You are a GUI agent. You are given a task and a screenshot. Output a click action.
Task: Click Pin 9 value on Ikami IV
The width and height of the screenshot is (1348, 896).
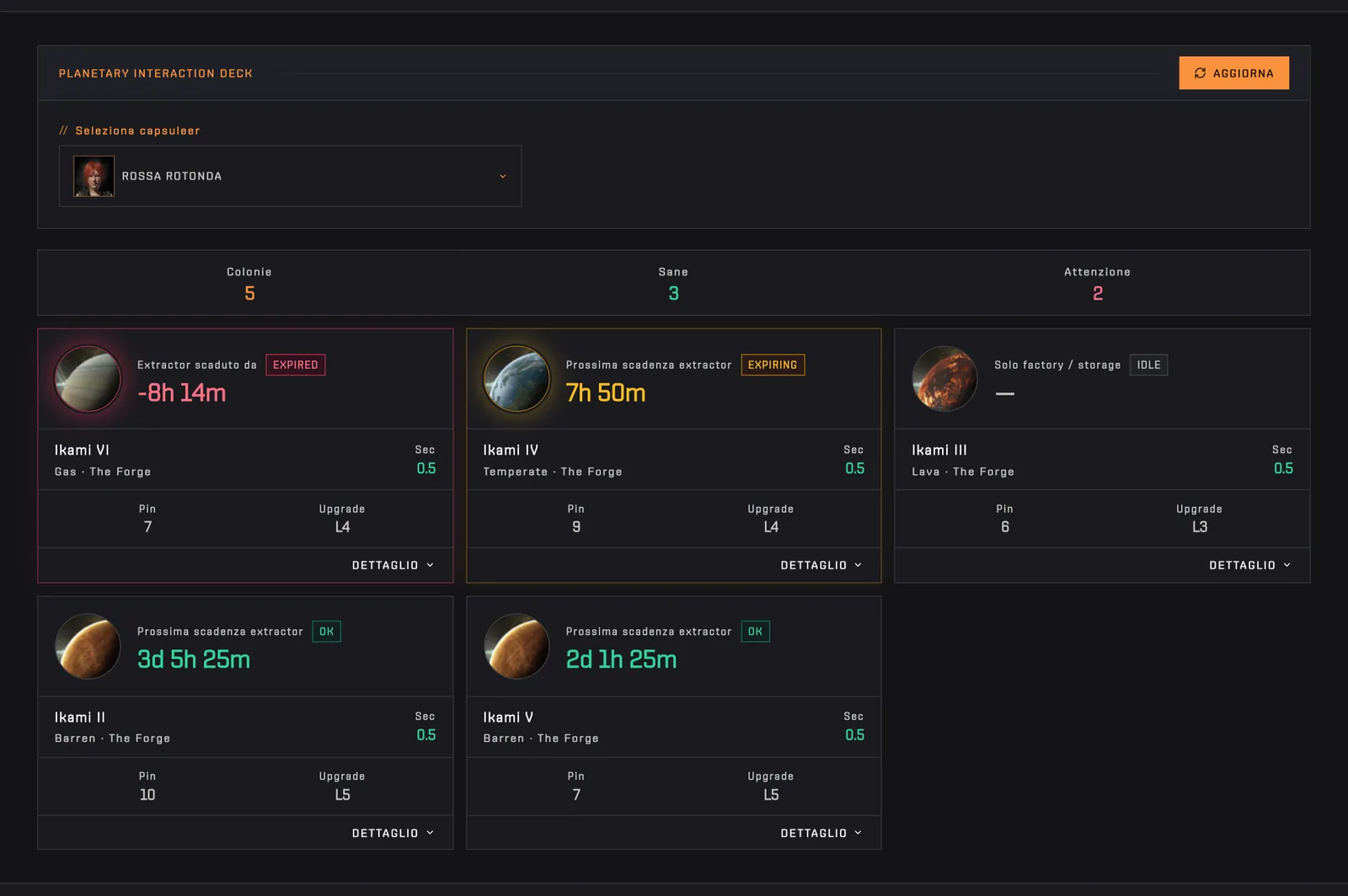[576, 527]
